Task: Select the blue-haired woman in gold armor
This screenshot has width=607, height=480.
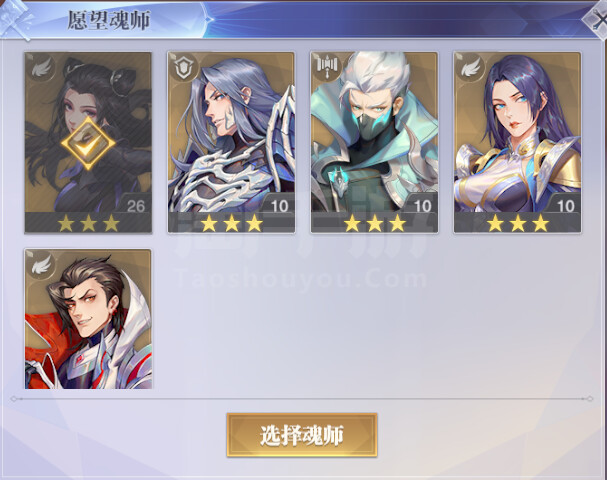Action: pos(518,142)
